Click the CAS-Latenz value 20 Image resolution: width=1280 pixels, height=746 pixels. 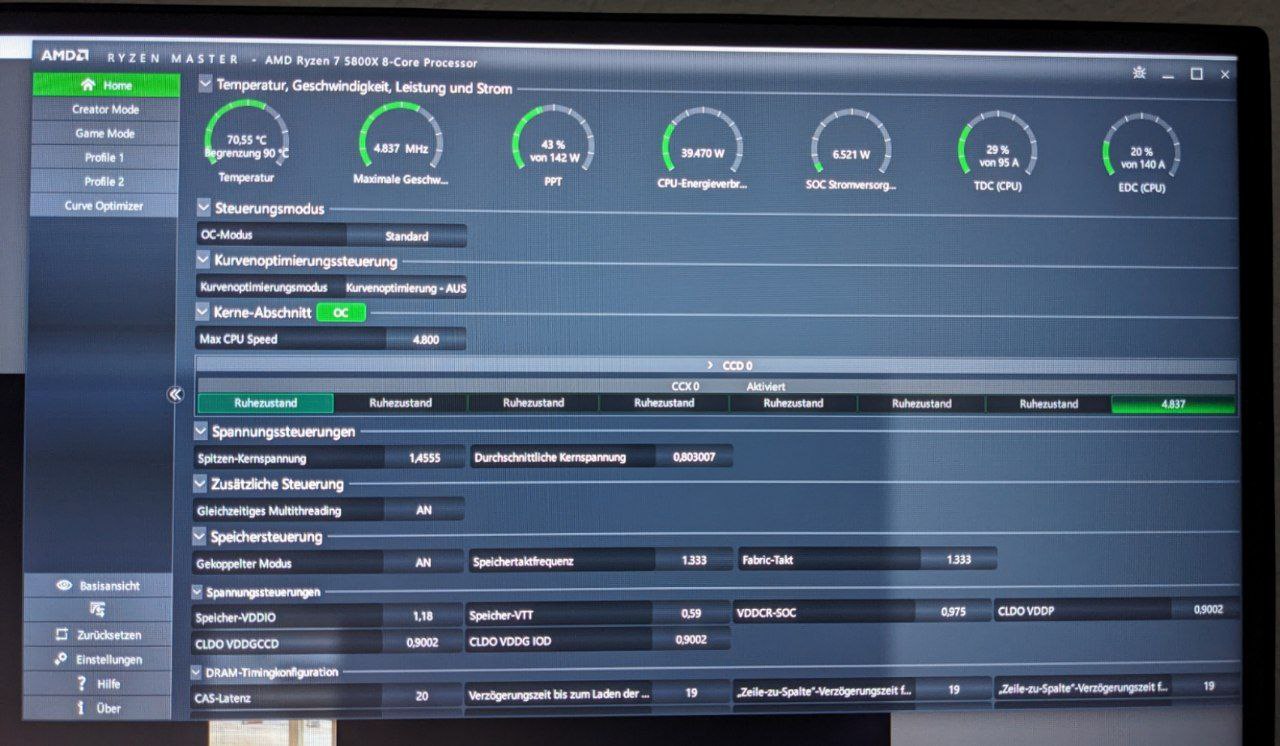[x=421, y=696]
